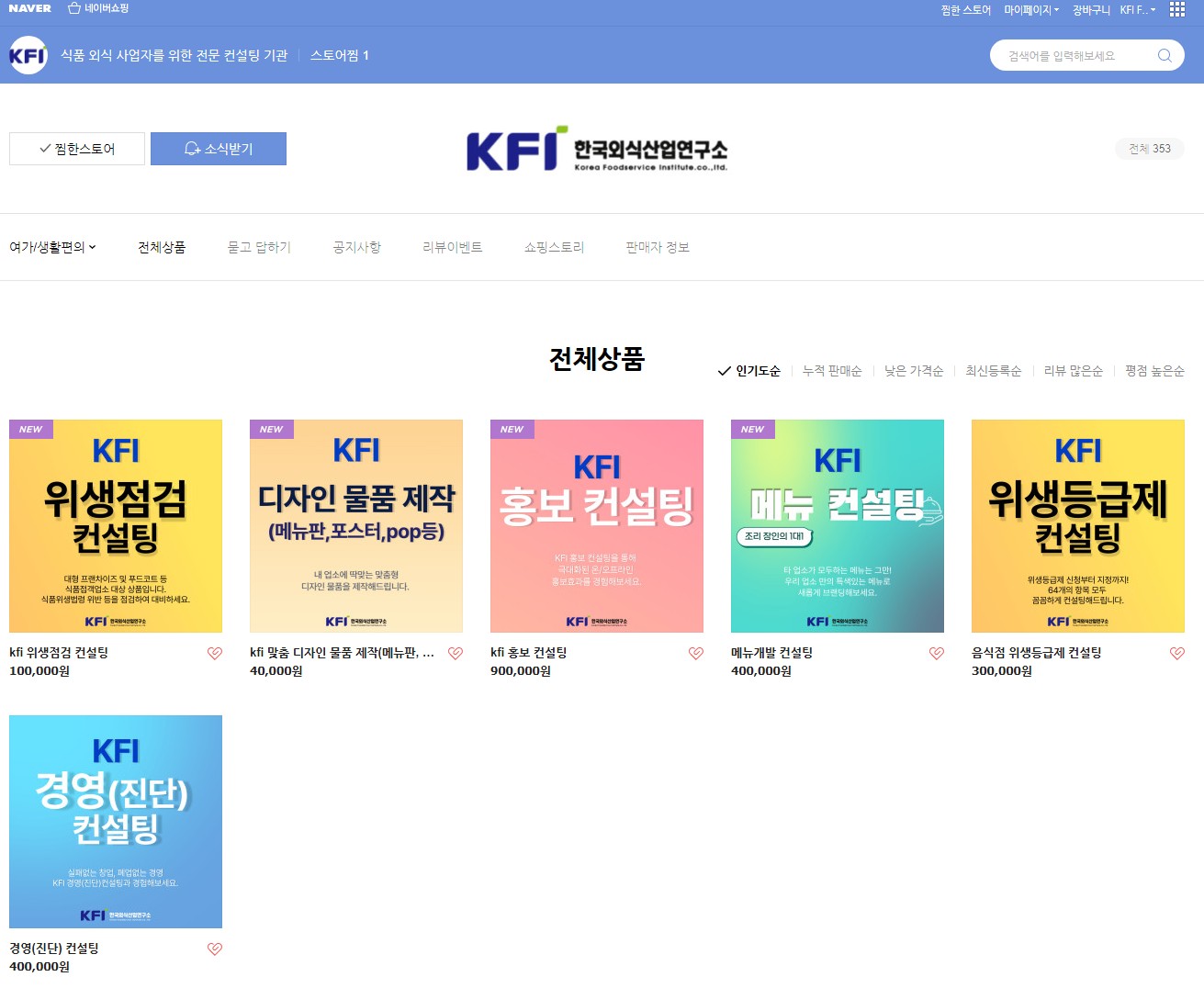Open the 경영(진단) 컨설팅 product thumbnail

click(116, 822)
